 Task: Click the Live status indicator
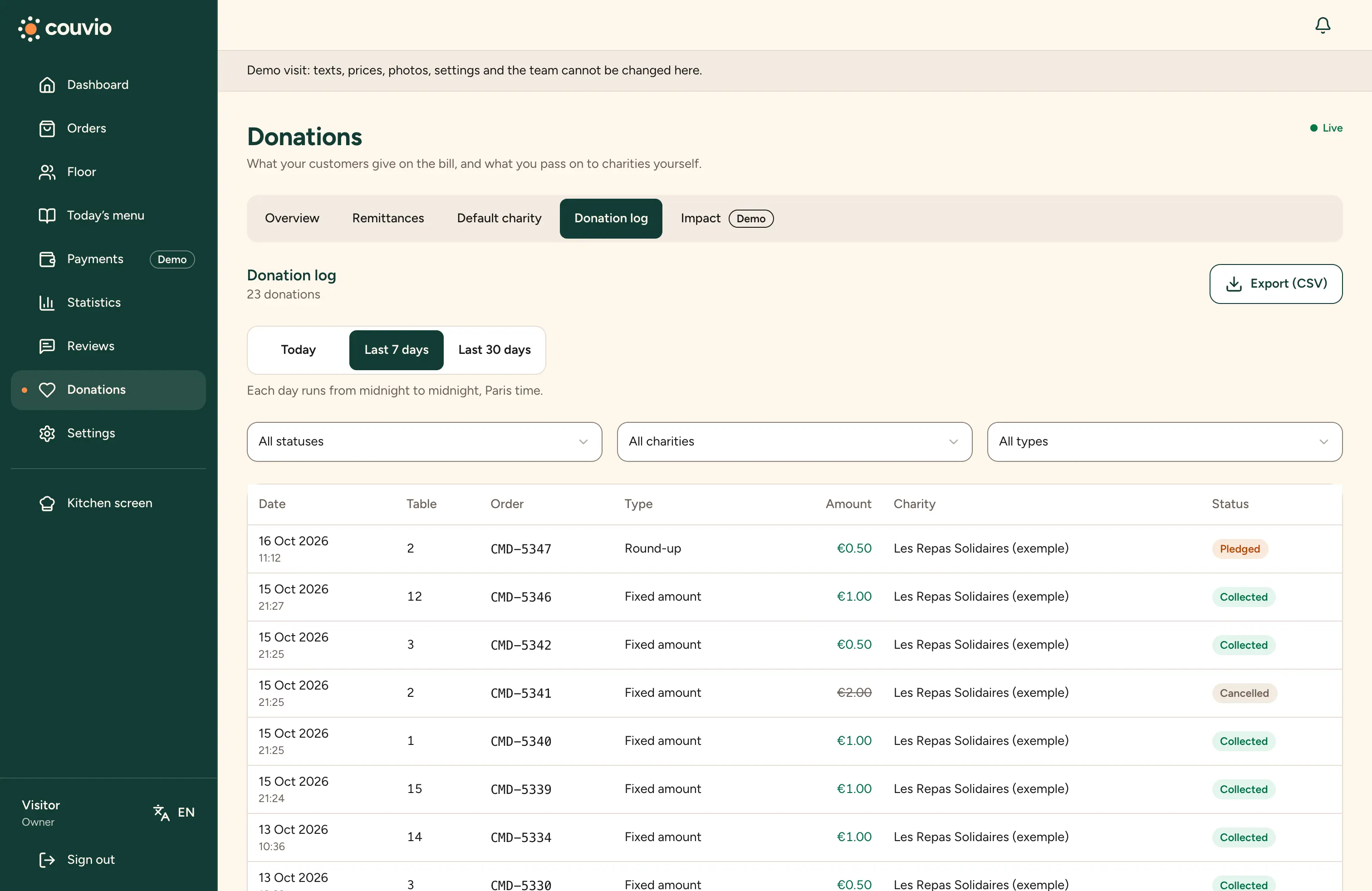(1326, 128)
